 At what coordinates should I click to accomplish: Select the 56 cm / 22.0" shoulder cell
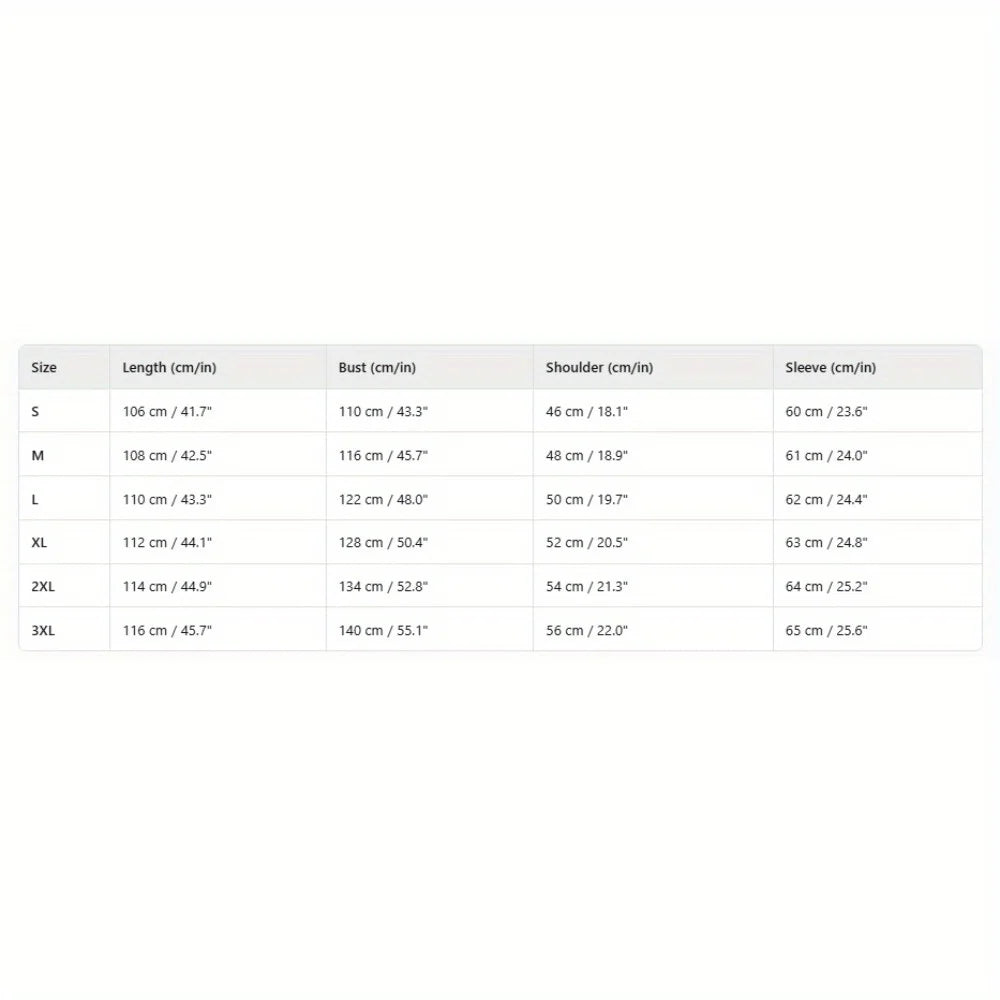pos(586,630)
